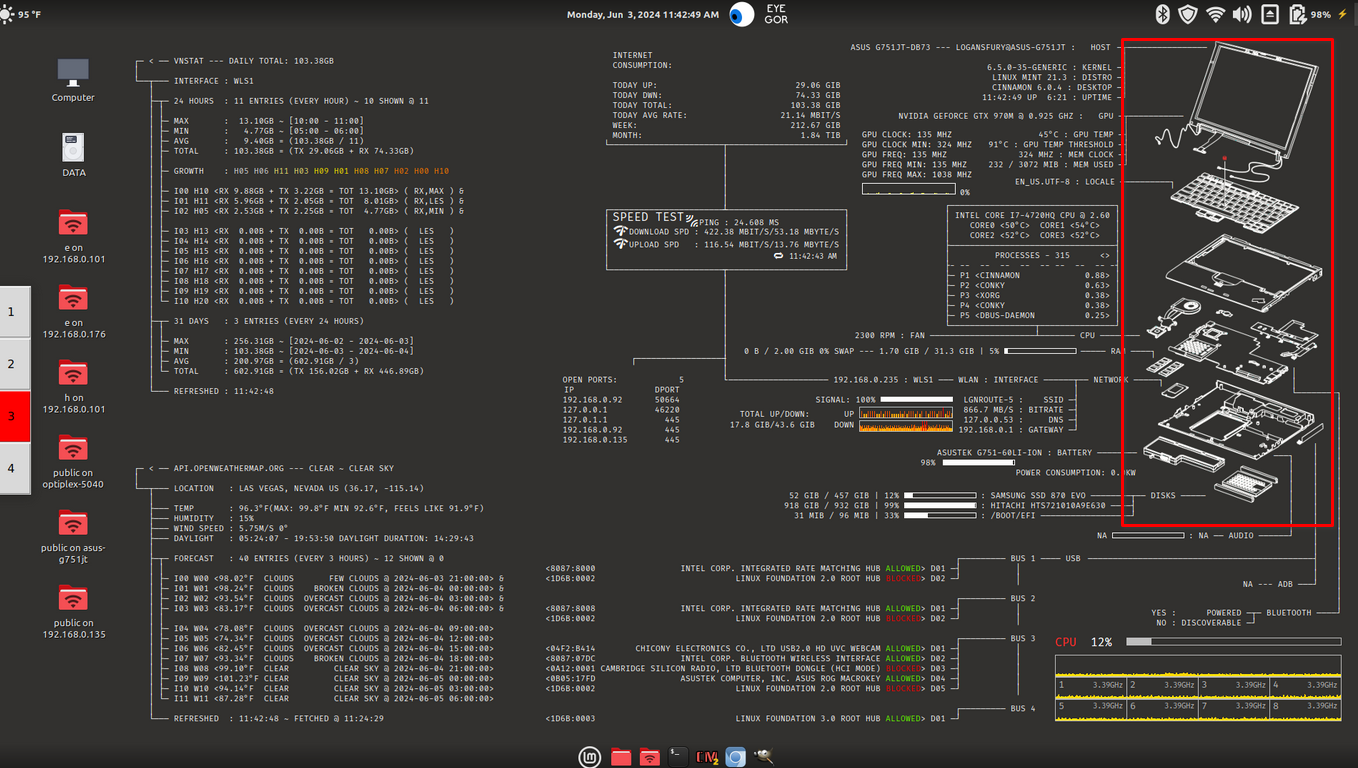Image resolution: width=1358 pixels, height=768 pixels.
Task: Click the 'P5 <DBUS-DAEMON' process row
Action: click(1034, 315)
